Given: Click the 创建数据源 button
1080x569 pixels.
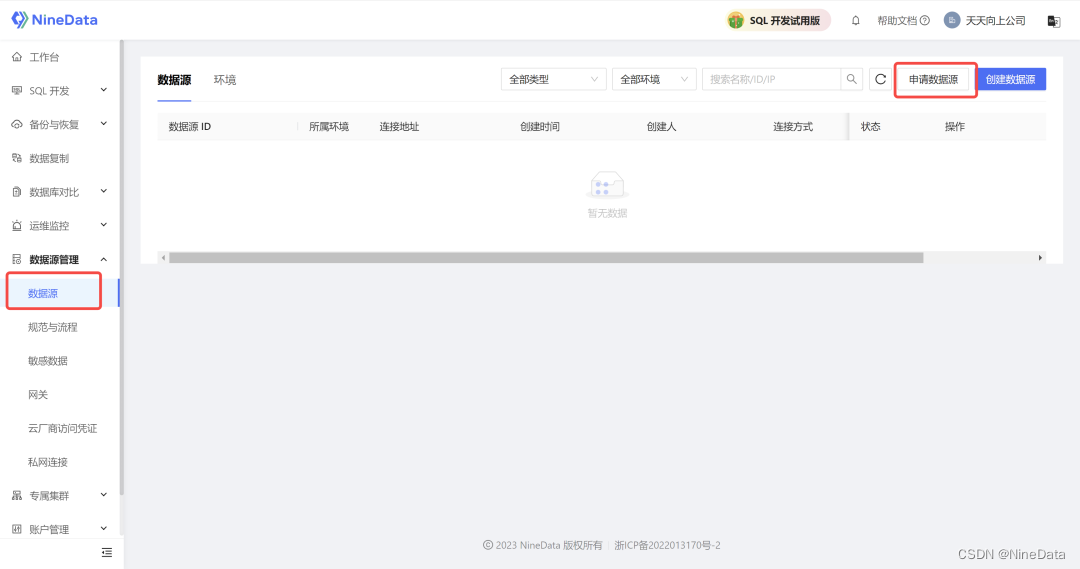Looking at the screenshot, I should (1010, 79).
